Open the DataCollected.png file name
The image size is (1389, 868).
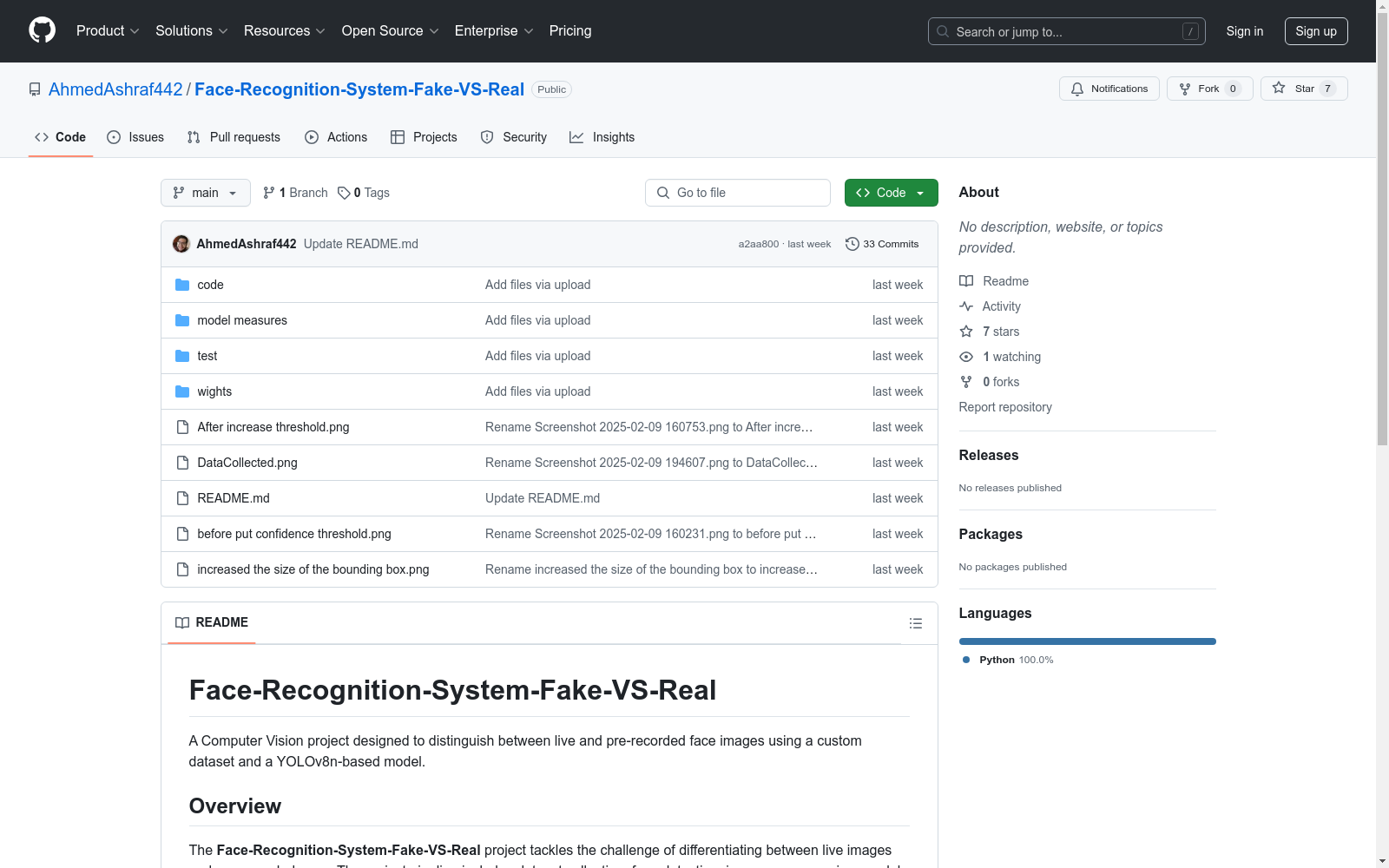tap(247, 463)
